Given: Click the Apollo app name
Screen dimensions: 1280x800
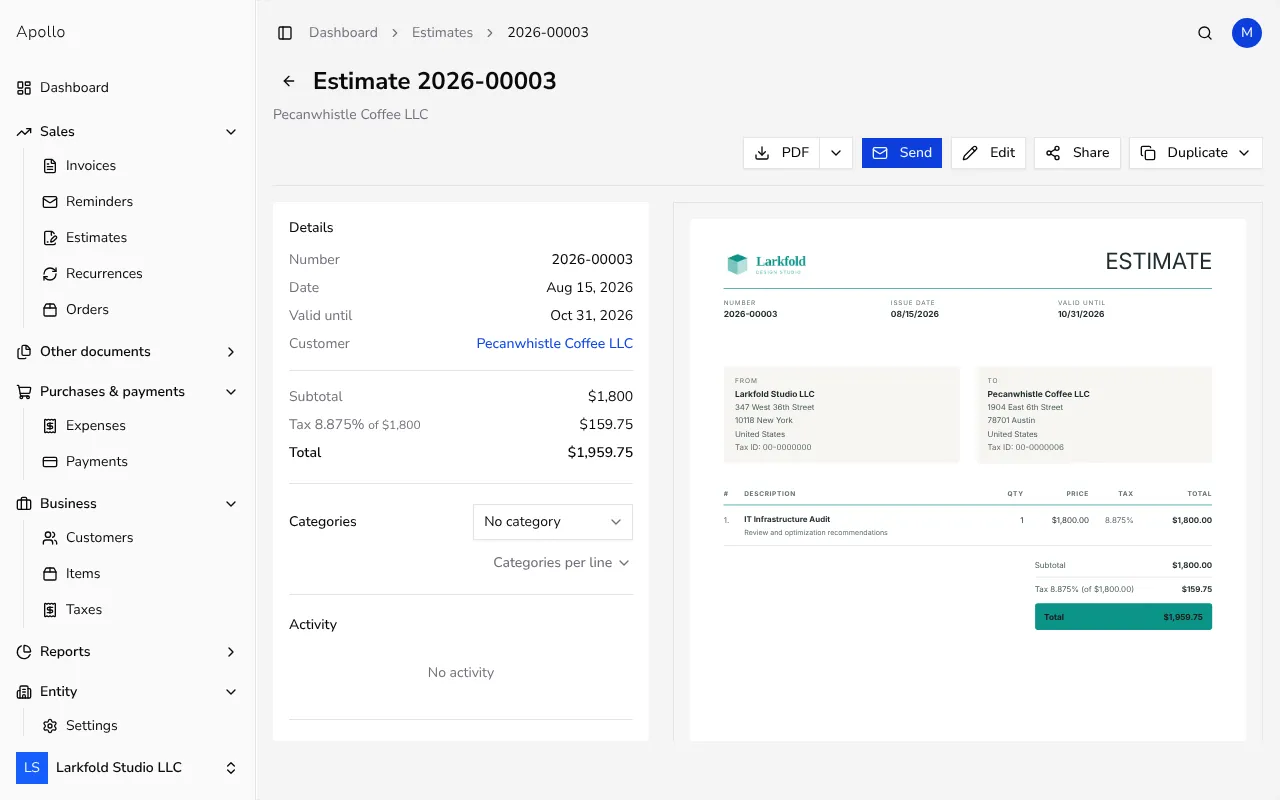Looking at the screenshot, I should click(x=41, y=32).
